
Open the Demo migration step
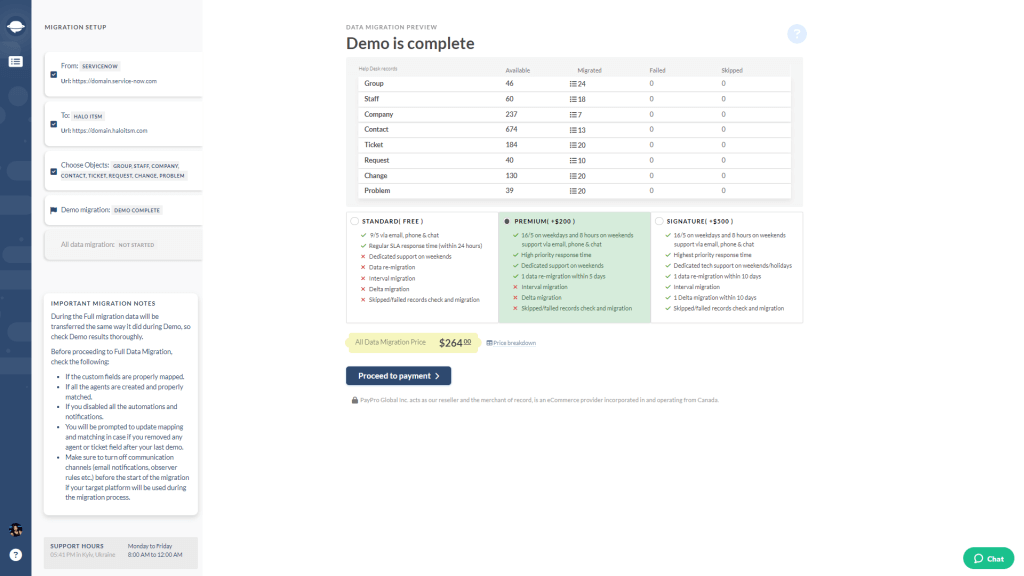pyautogui.click(x=123, y=210)
